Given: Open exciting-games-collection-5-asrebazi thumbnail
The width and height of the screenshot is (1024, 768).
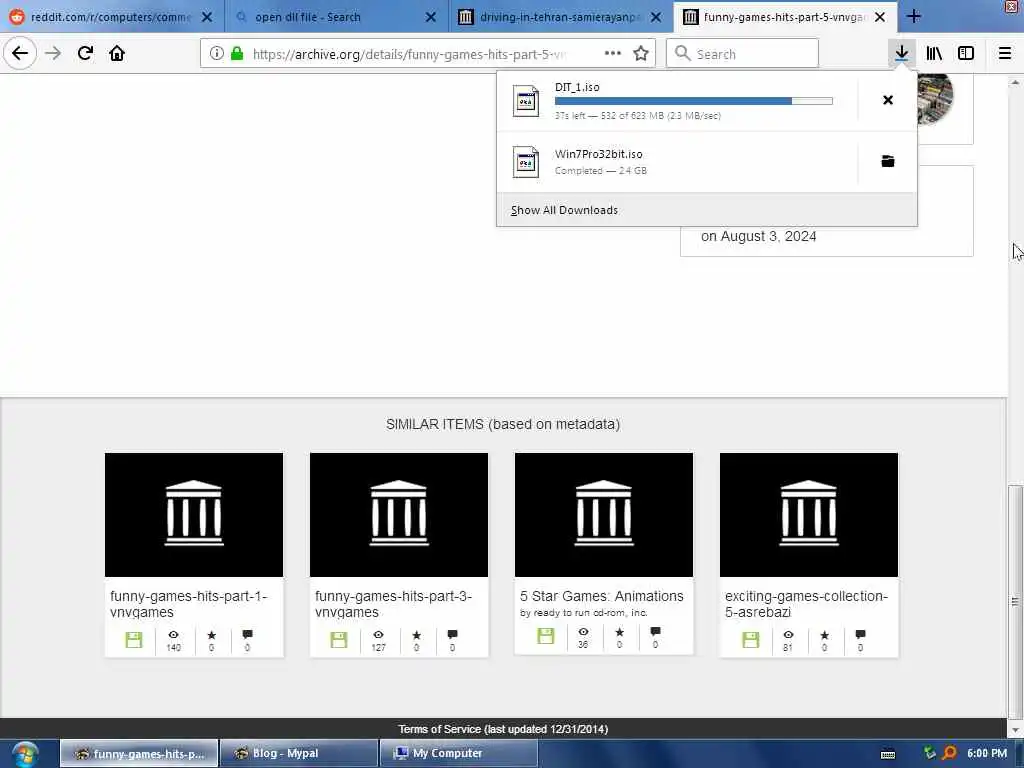Looking at the screenshot, I should click(809, 515).
